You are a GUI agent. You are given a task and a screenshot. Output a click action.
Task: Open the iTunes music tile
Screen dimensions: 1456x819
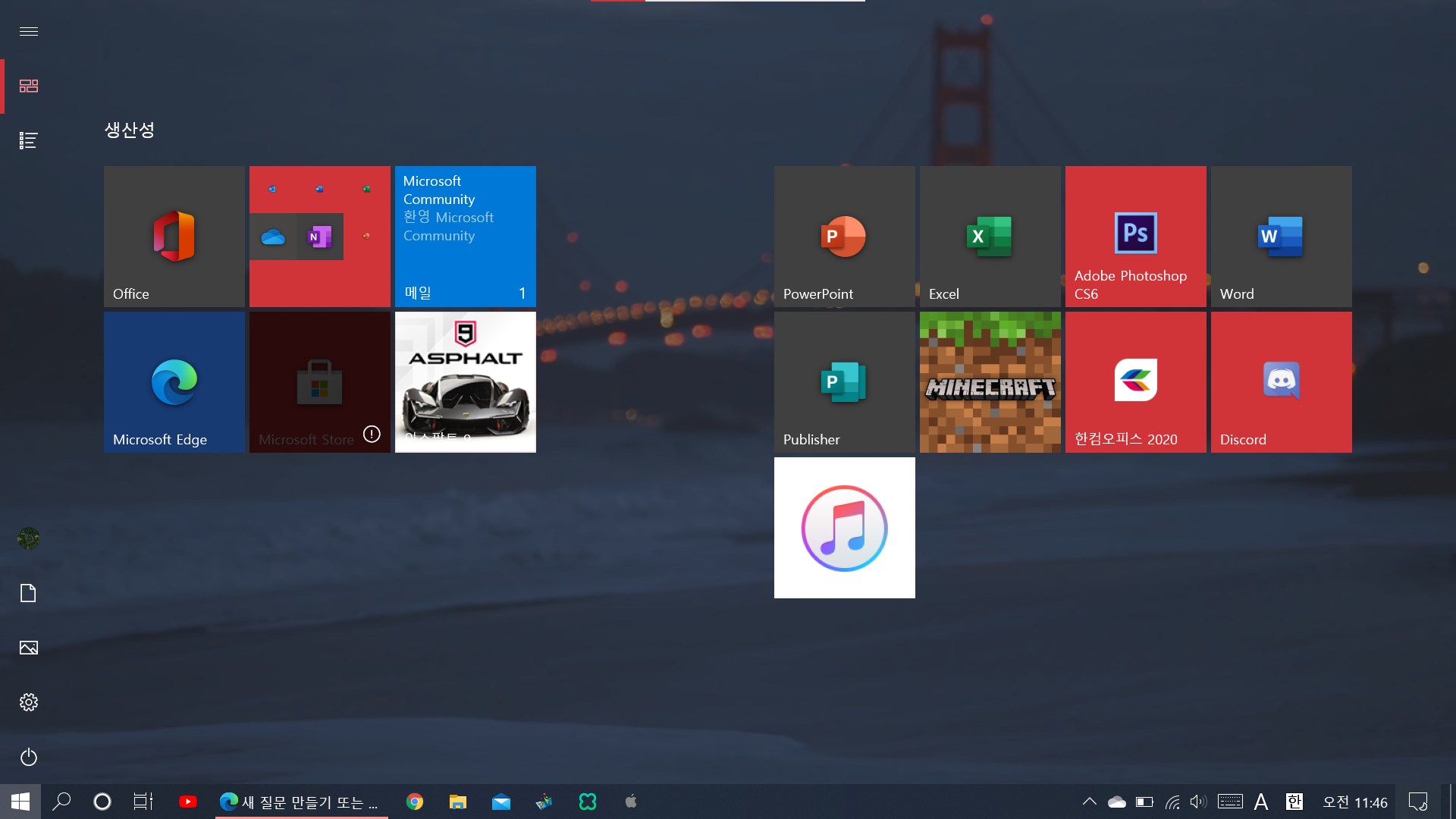[845, 528]
